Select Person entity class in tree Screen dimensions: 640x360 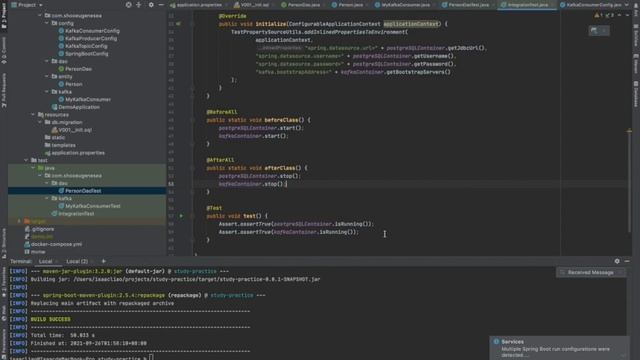[70, 84]
